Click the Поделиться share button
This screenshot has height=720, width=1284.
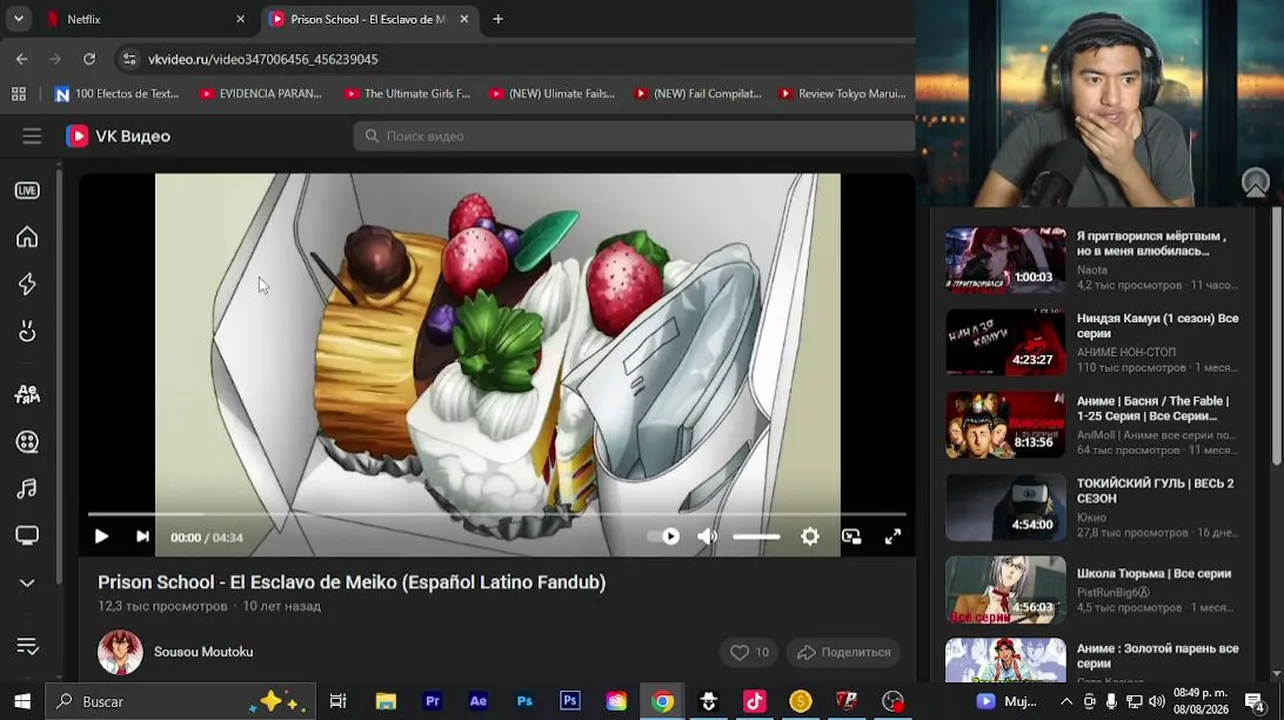(x=845, y=652)
